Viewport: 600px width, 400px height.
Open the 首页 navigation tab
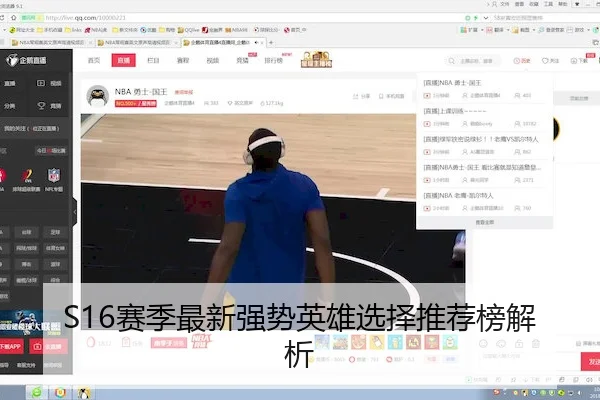click(94, 60)
